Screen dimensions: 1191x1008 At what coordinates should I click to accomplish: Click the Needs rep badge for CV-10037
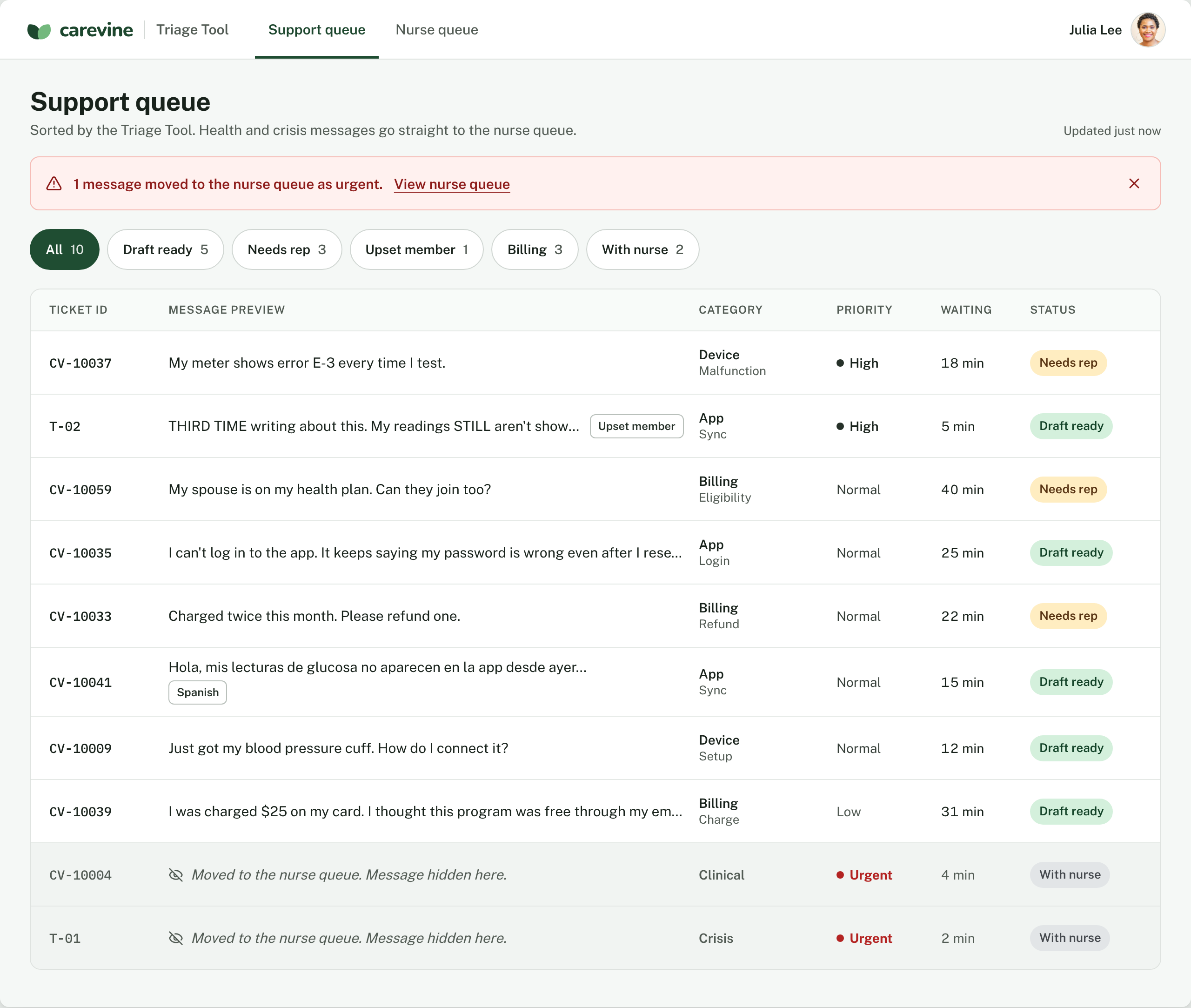1068,363
